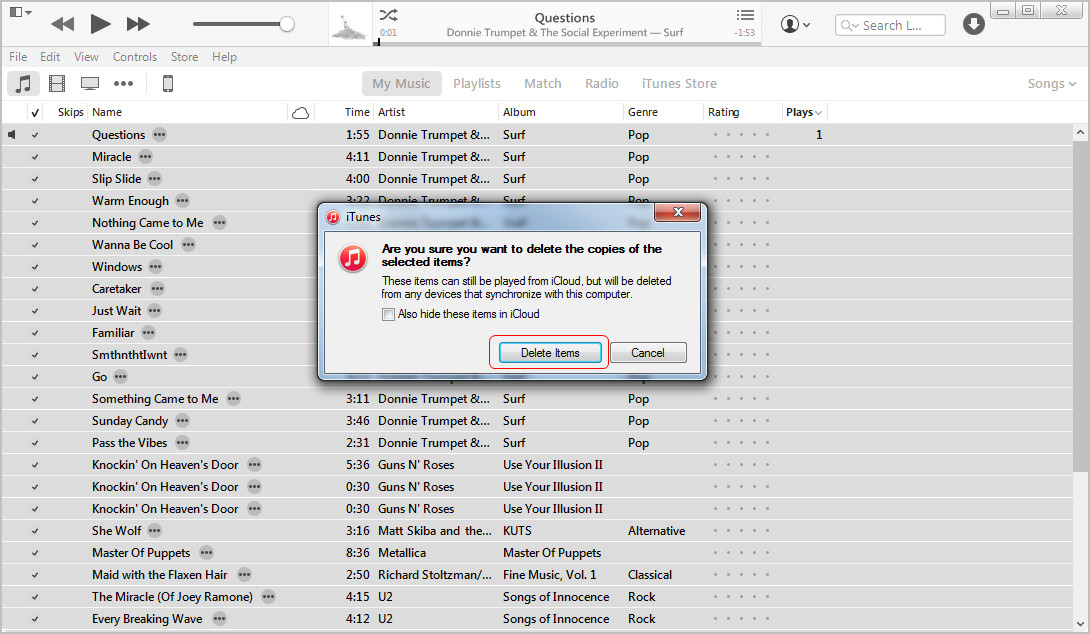Click the album artwork thumbnail in the player

pyautogui.click(x=350, y=24)
